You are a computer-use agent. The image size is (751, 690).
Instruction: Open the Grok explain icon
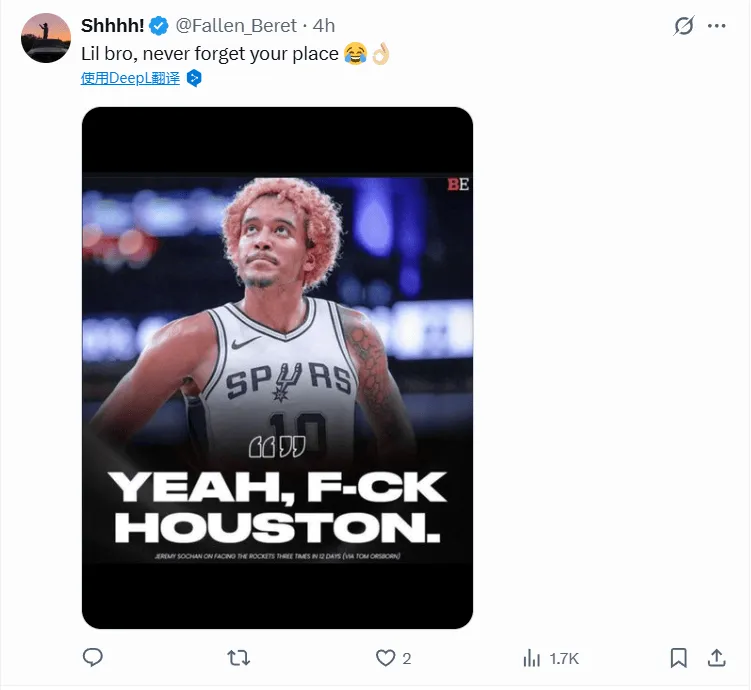684,26
